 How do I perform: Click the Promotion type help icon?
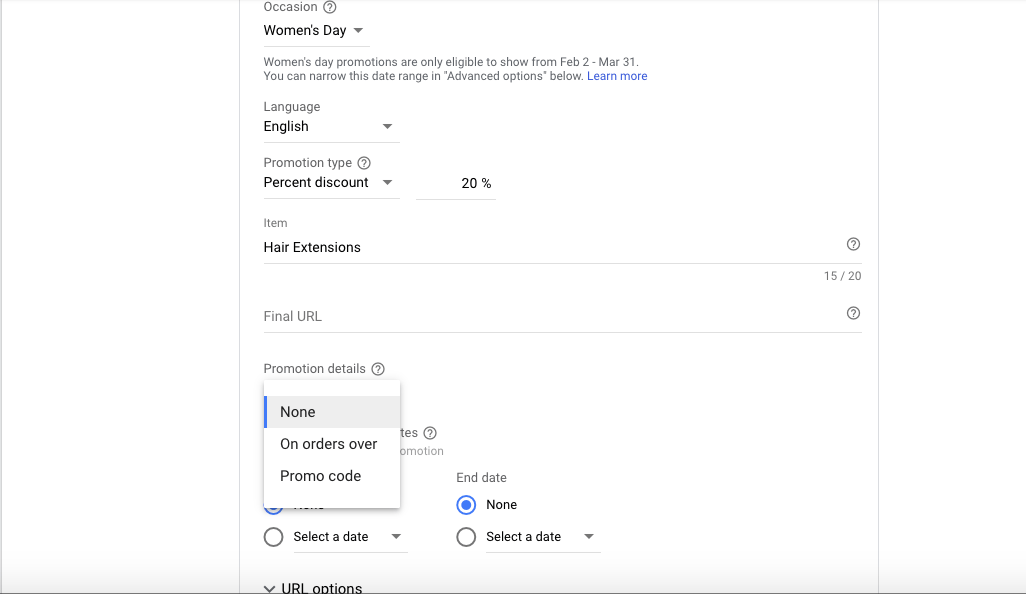(x=363, y=162)
